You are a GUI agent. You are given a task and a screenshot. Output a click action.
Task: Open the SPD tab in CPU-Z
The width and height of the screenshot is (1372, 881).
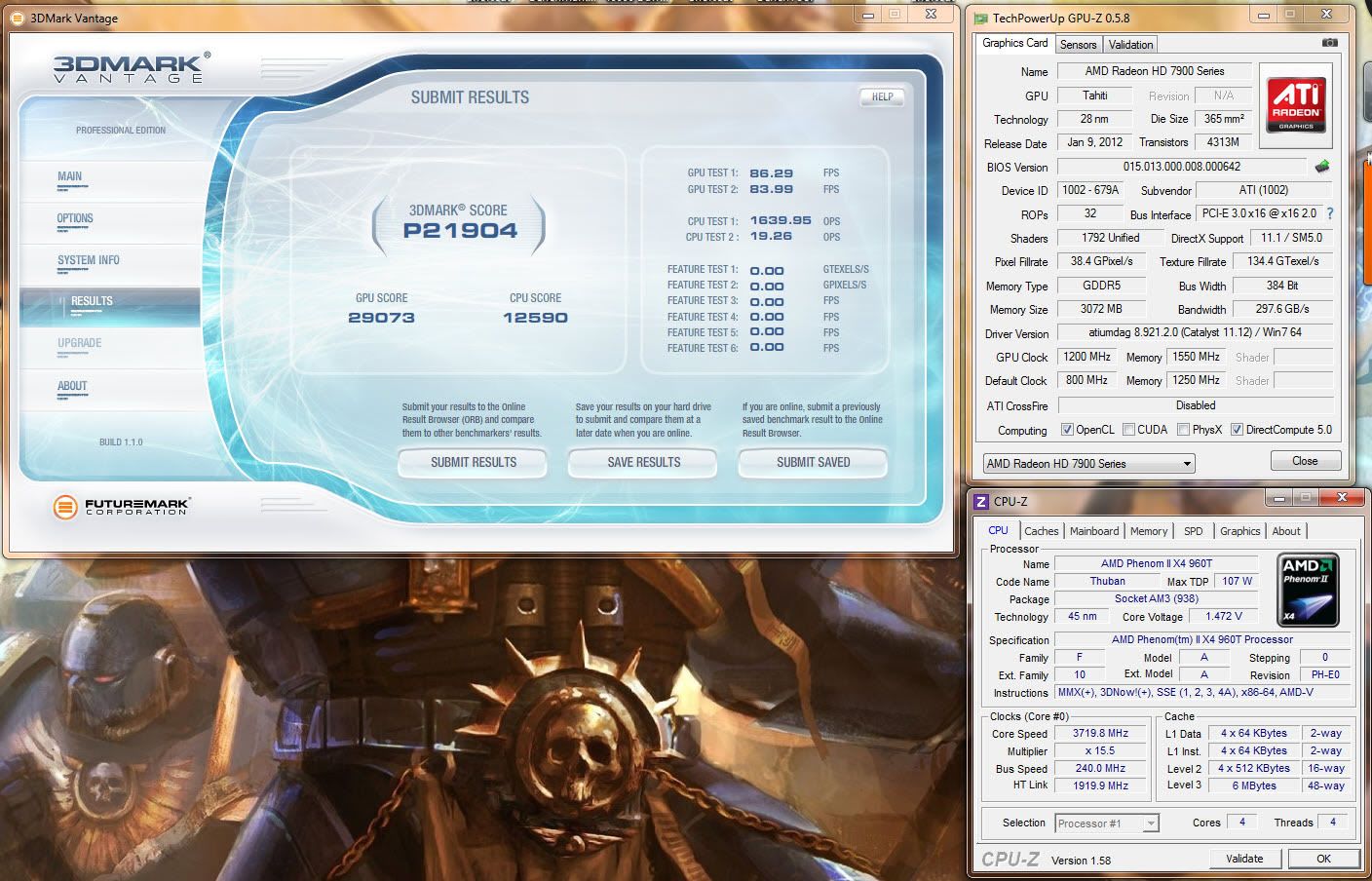[x=1194, y=531]
